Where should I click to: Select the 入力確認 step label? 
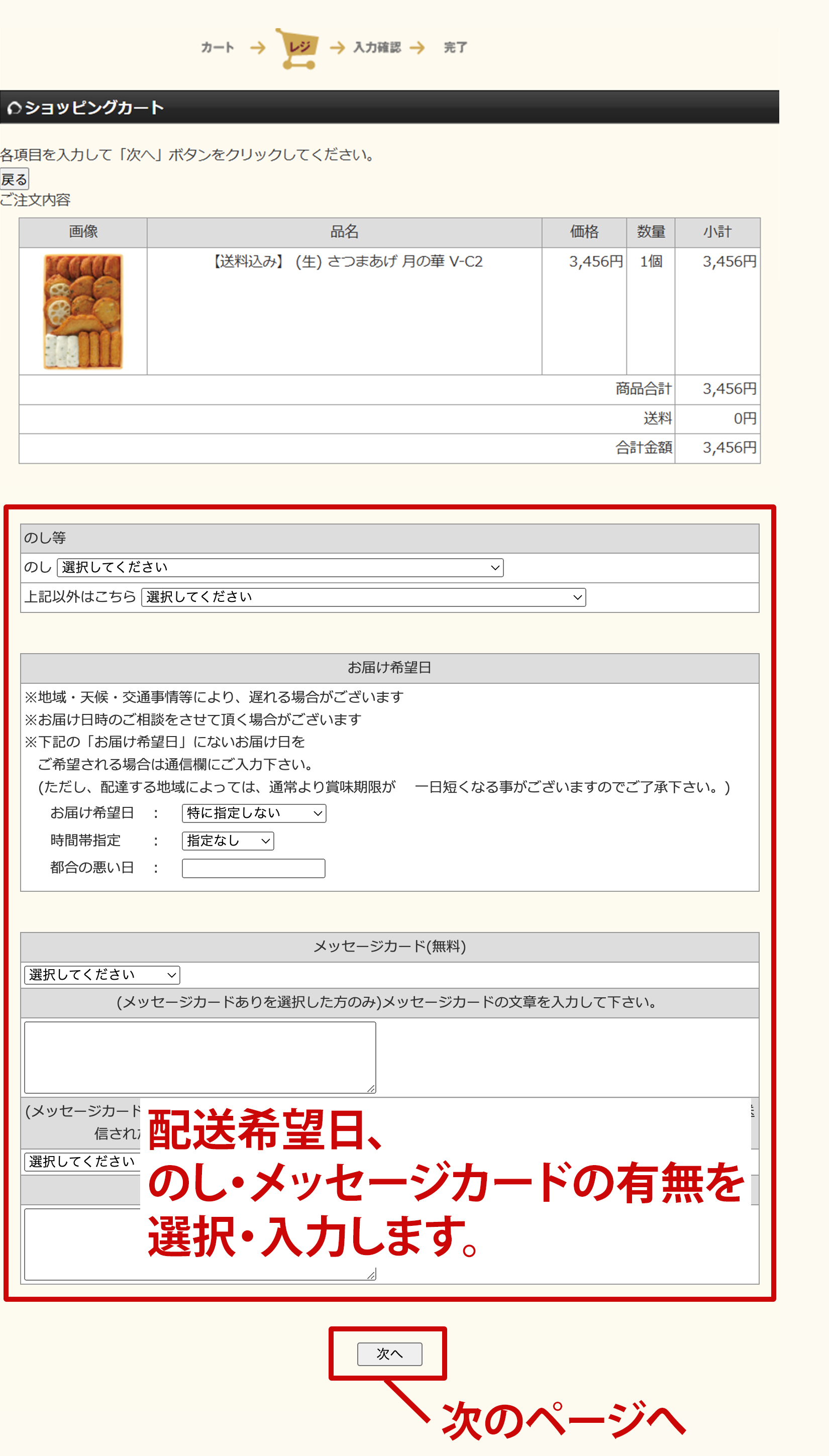(377, 48)
